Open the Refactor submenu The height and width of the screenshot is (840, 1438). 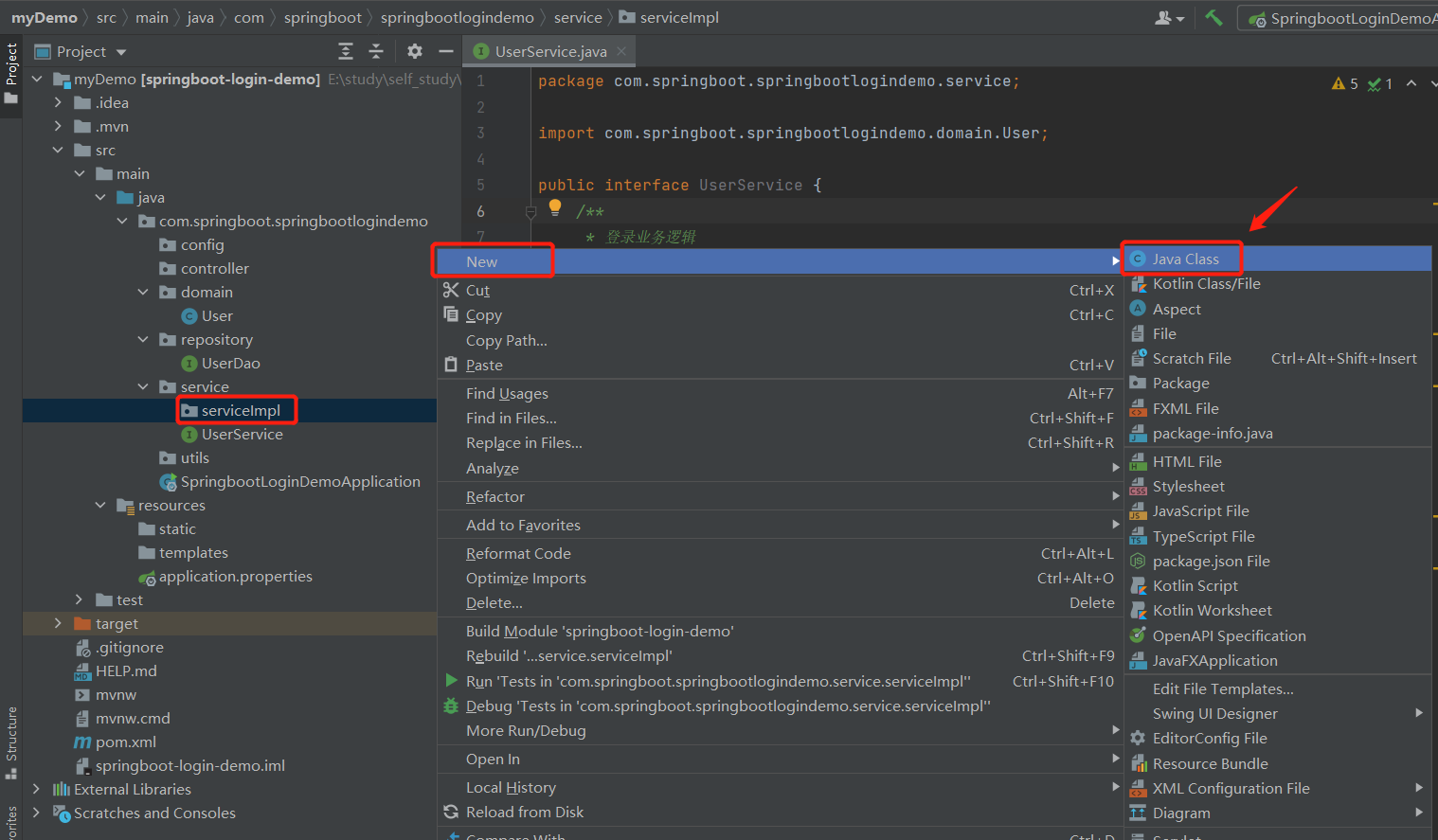pos(780,496)
